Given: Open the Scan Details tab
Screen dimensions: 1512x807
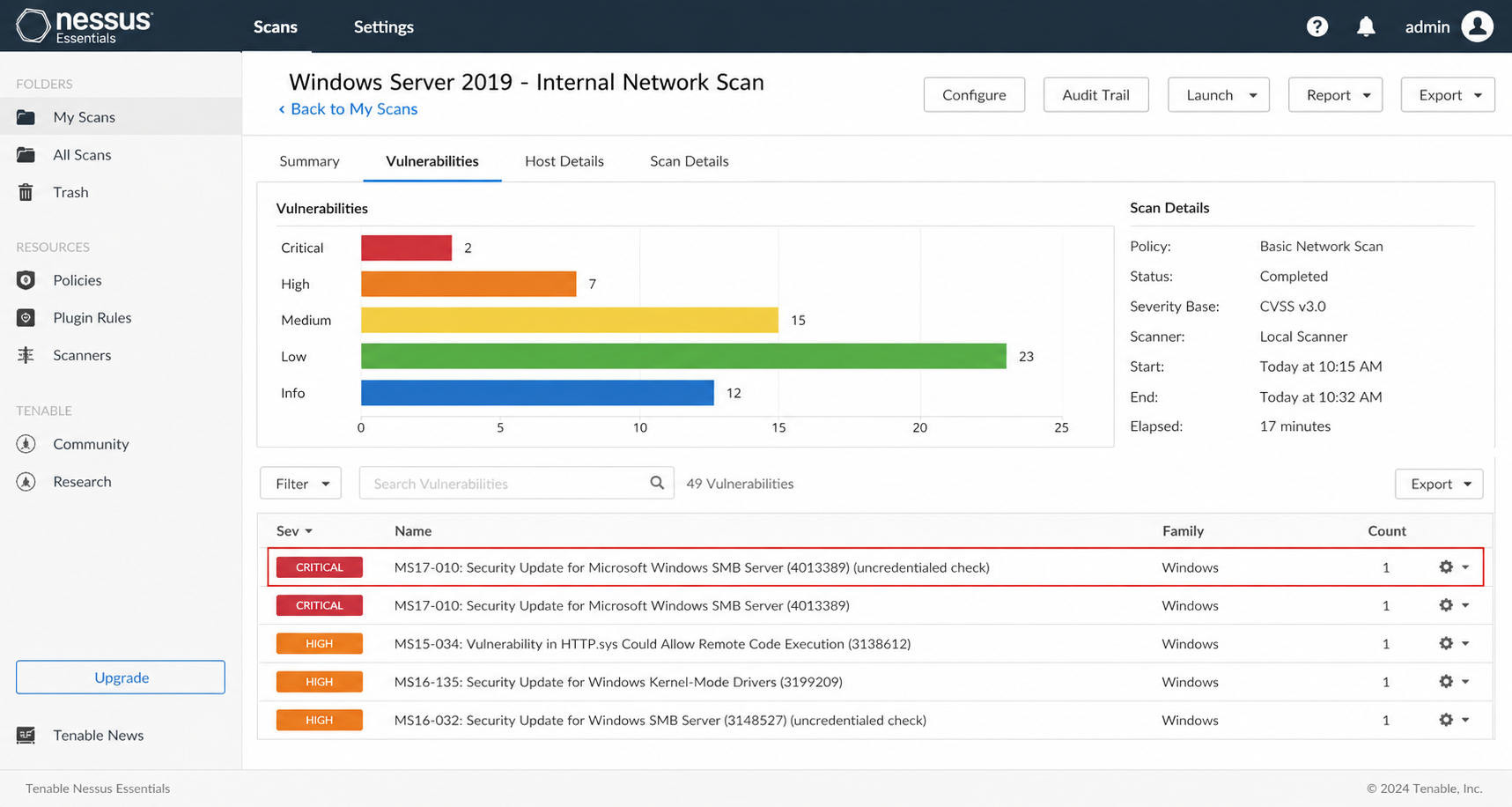Looking at the screenshot, I should point(690,161).
